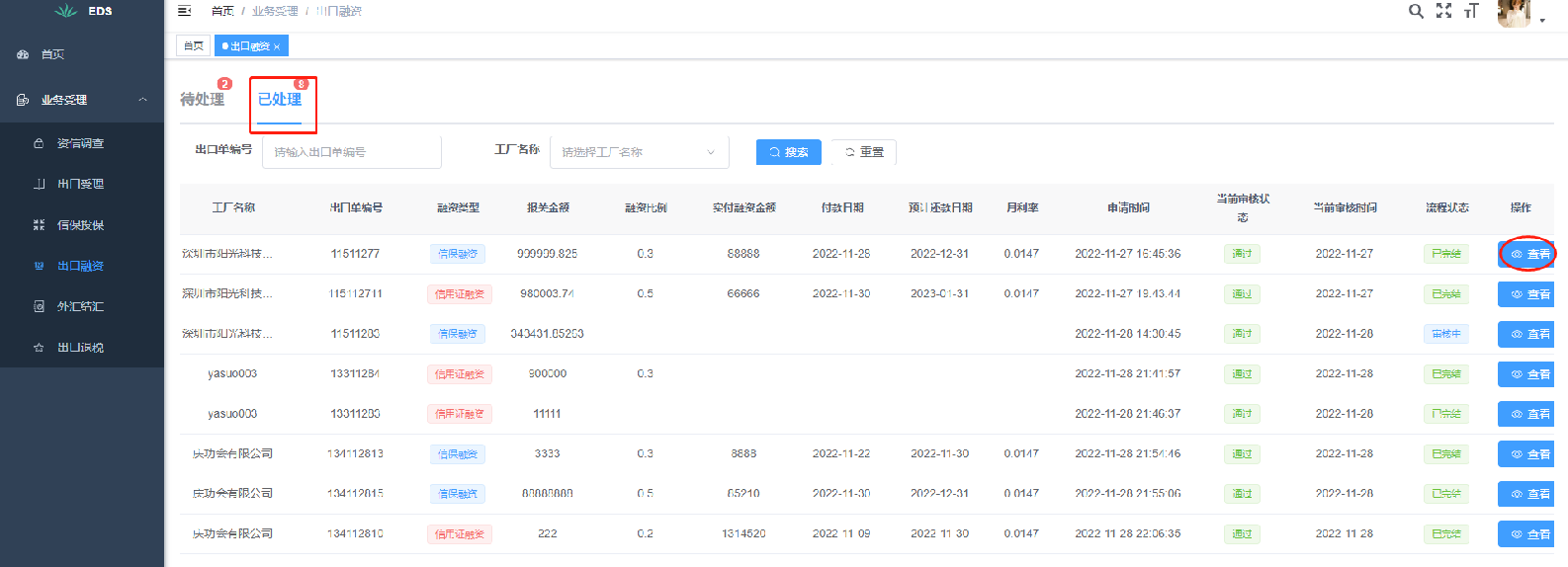Click the blue 搜索 button
1568x567 pixels.
coord(789,152)
